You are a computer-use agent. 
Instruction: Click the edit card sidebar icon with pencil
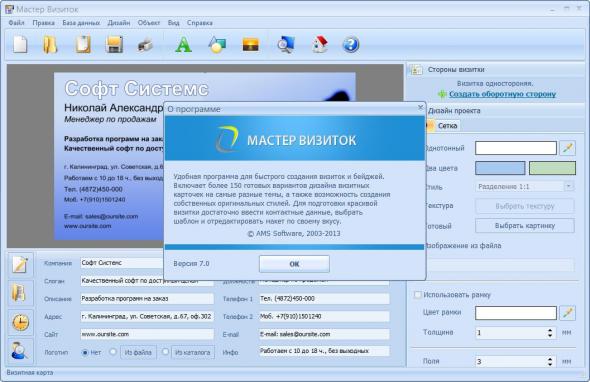(x=20, y=264)
